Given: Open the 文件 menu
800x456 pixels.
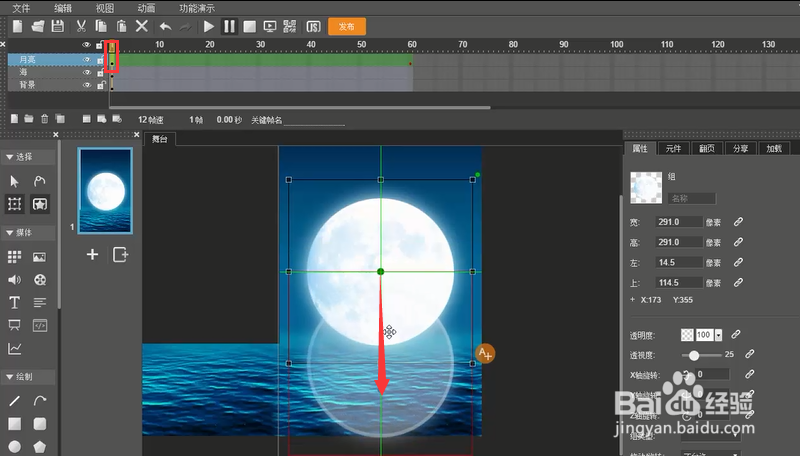Looking at the screenshot, I should (x=21, y=8).
